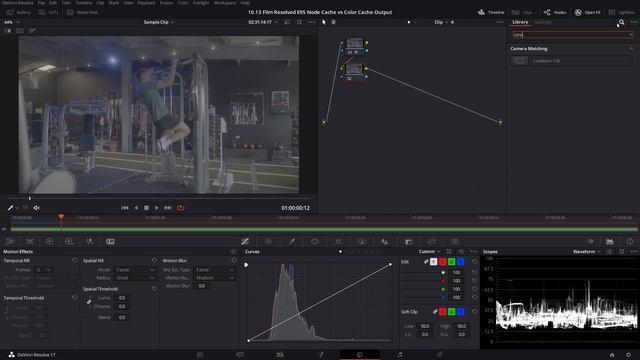
Task: Open the Scopes palette icon
Action: point(610,241)
